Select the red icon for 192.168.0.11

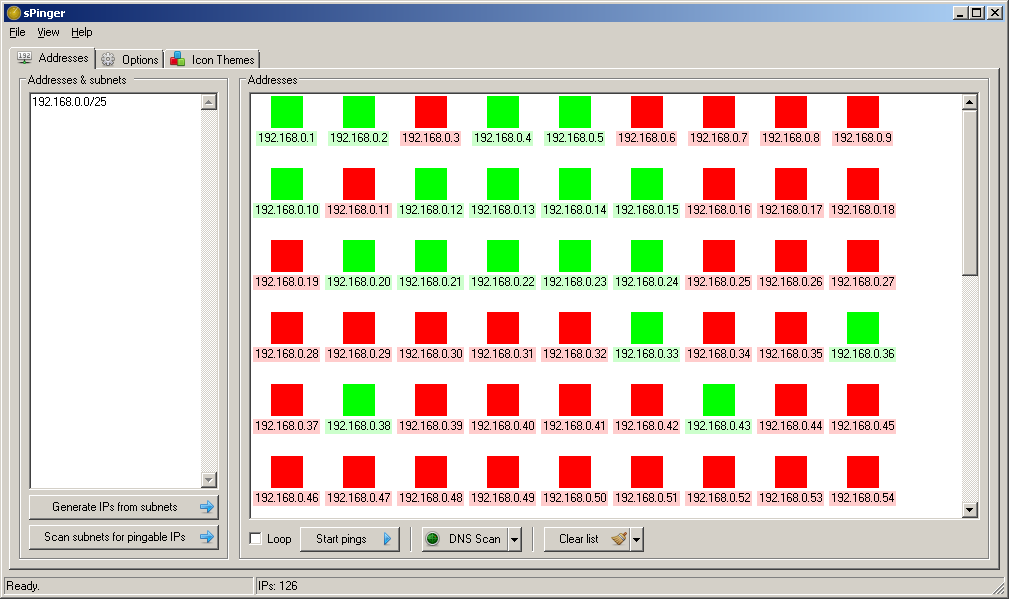pos(359,184)
